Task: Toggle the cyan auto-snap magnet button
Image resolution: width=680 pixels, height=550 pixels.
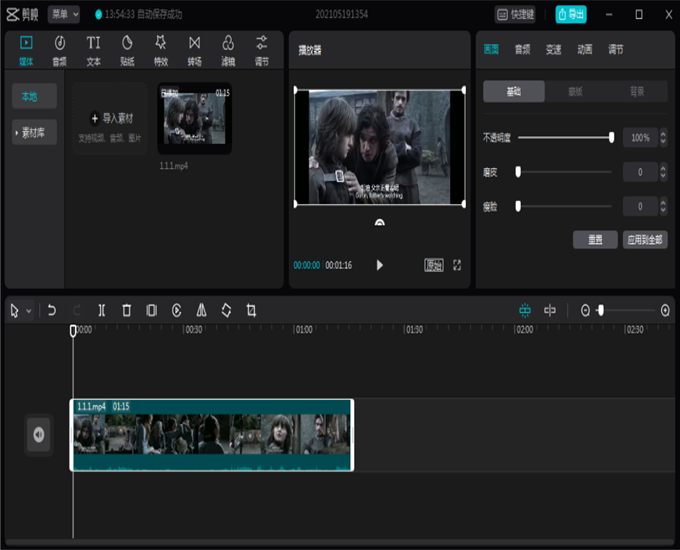Action: coord(524,311)
